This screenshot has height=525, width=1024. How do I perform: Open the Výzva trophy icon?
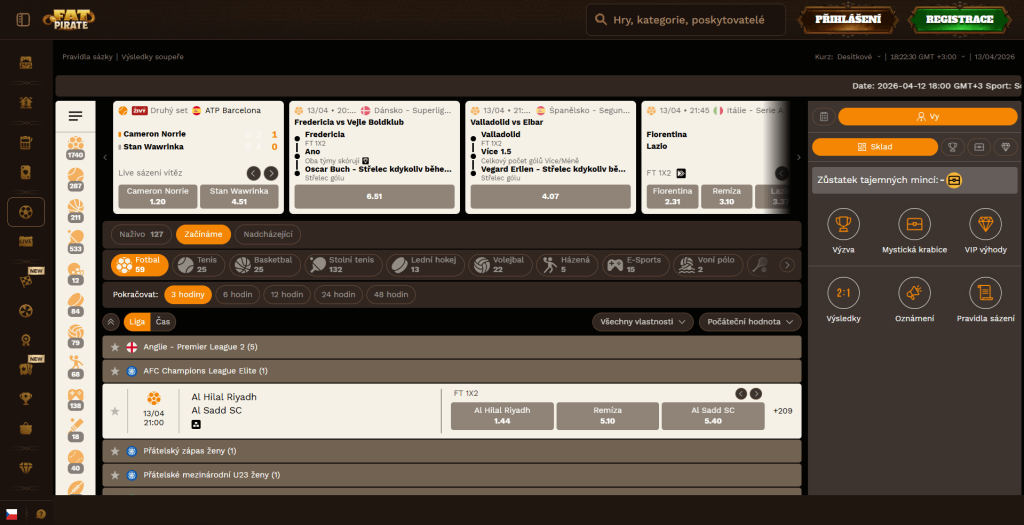point(843,224)
